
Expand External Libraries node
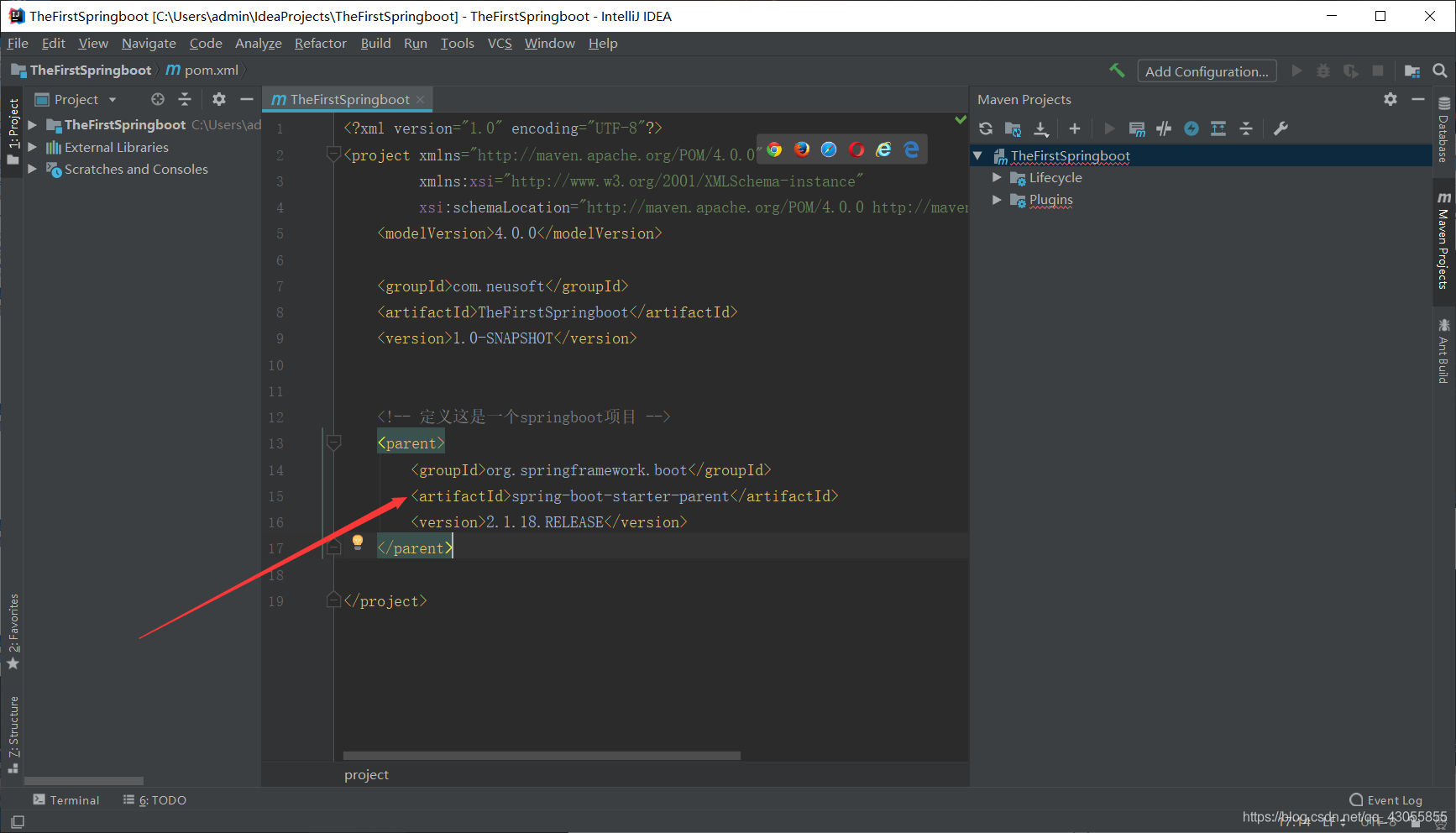click(x=32, y=147)
